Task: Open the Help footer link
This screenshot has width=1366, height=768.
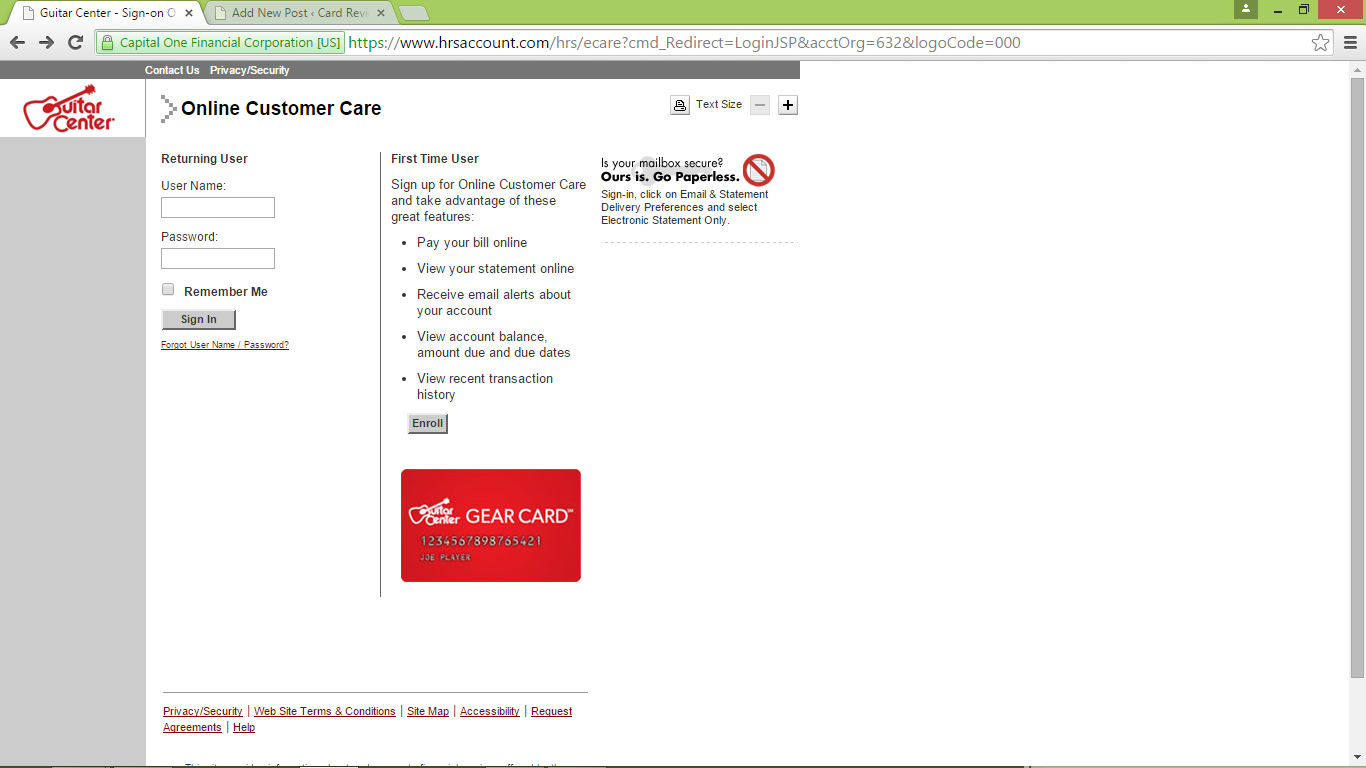Action: pos(244,727)
